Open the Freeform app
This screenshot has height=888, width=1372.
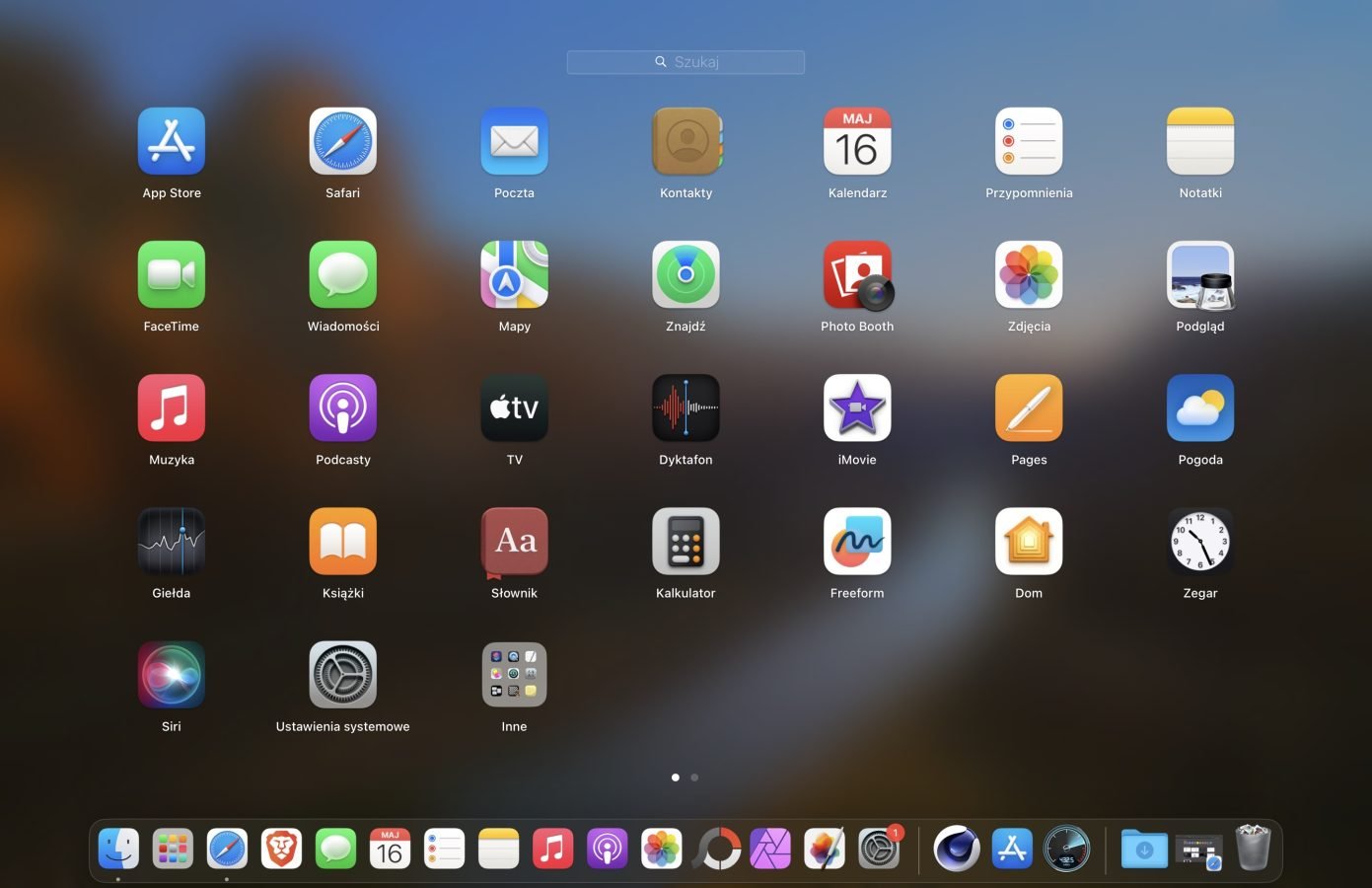pos(857,541)
